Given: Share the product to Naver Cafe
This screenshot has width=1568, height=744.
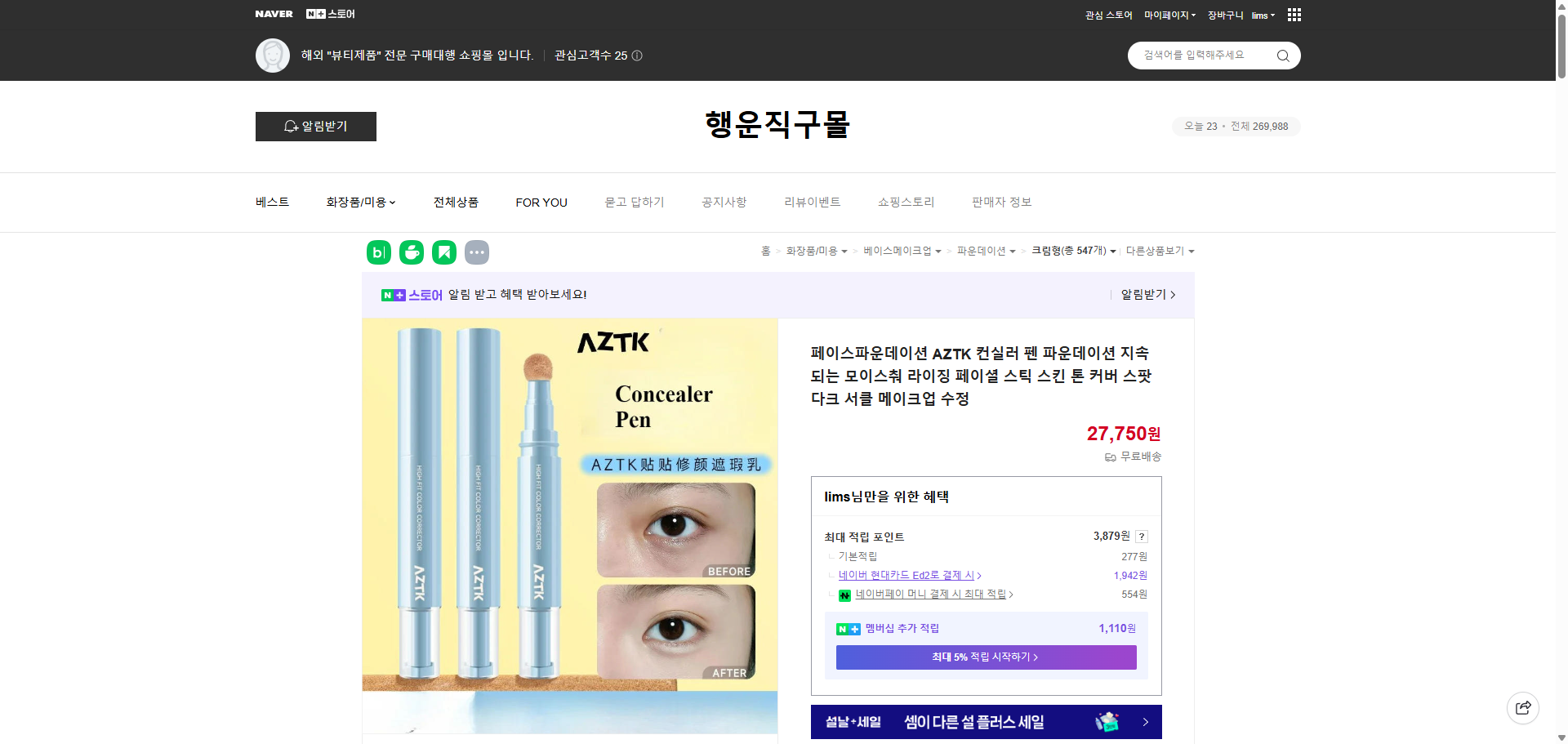Looking at the screenshot, I should click(411, 252).
